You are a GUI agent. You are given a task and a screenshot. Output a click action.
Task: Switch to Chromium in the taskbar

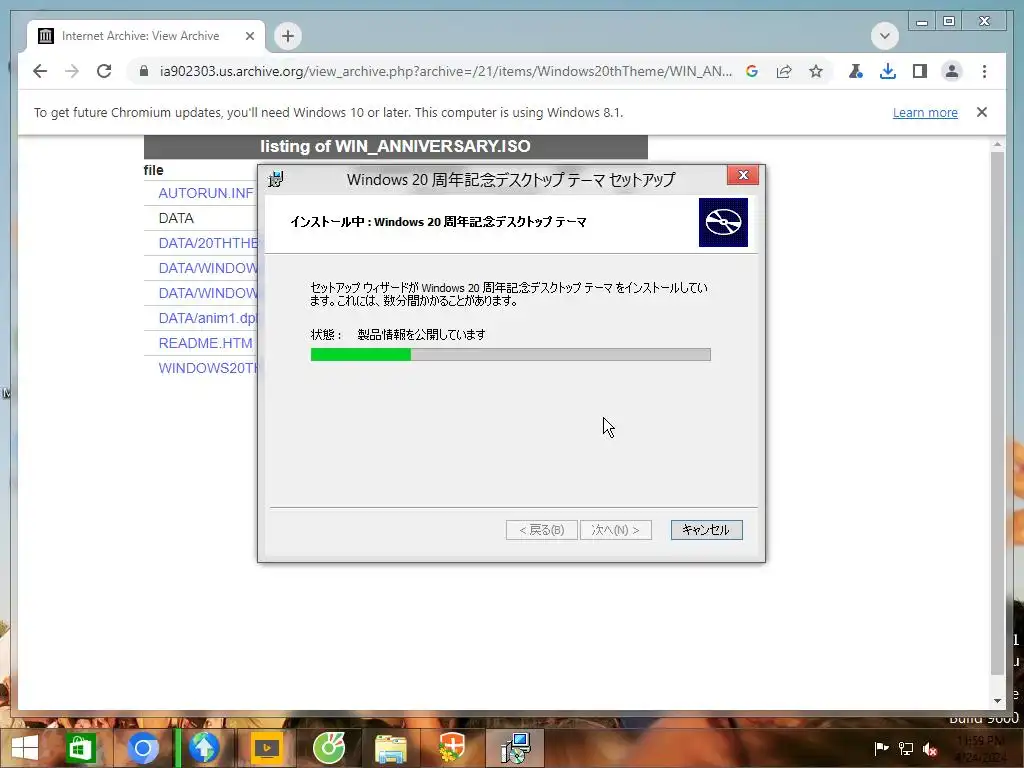(x=143, y=748)
